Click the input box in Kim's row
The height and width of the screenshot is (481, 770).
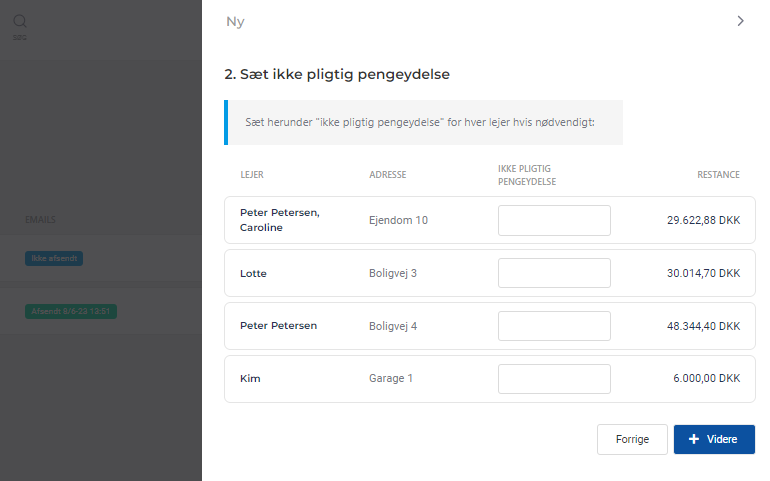(554, 379)
